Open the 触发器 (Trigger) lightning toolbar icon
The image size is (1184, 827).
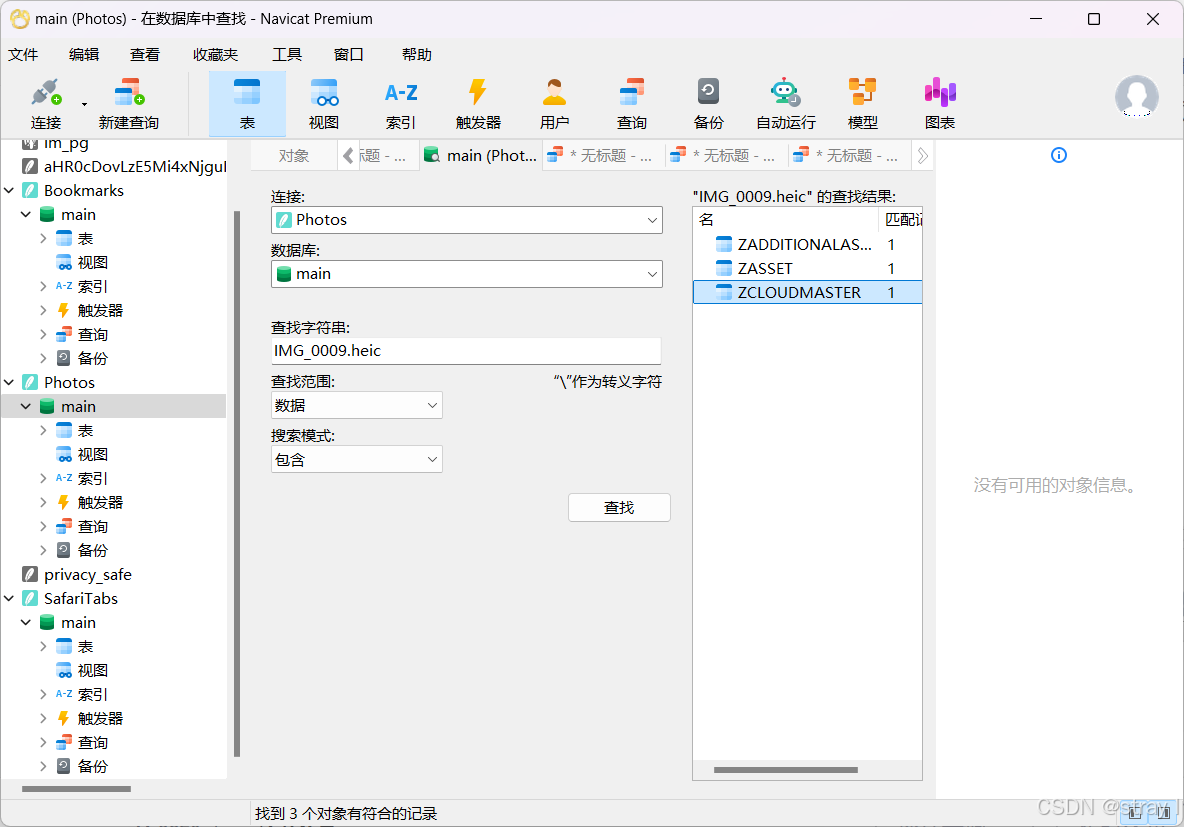coord(478,103)
